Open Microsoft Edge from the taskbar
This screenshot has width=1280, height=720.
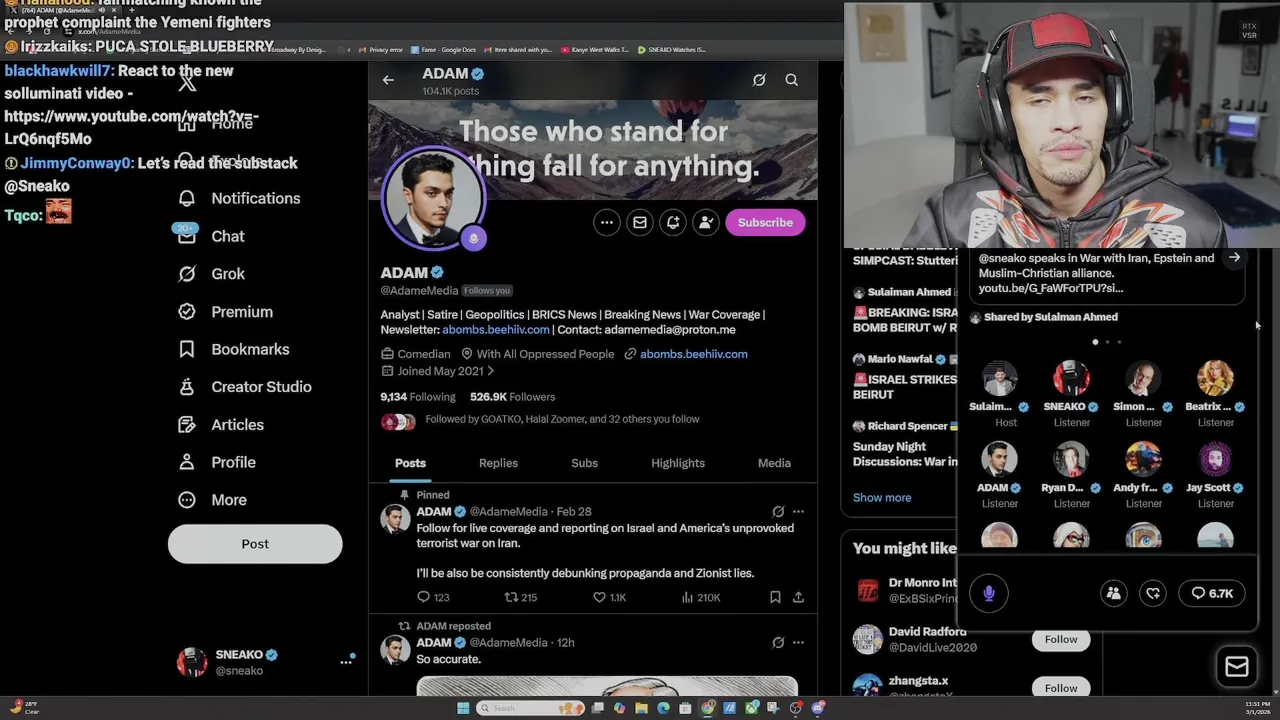[663, 708]
